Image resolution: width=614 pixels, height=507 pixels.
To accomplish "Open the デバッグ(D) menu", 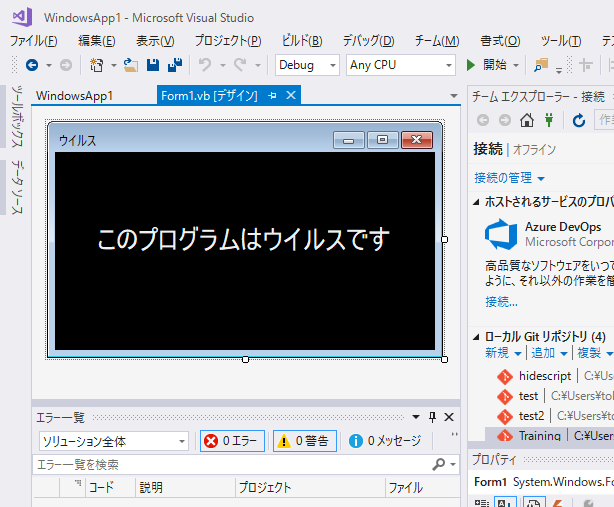I will point(368,41).
